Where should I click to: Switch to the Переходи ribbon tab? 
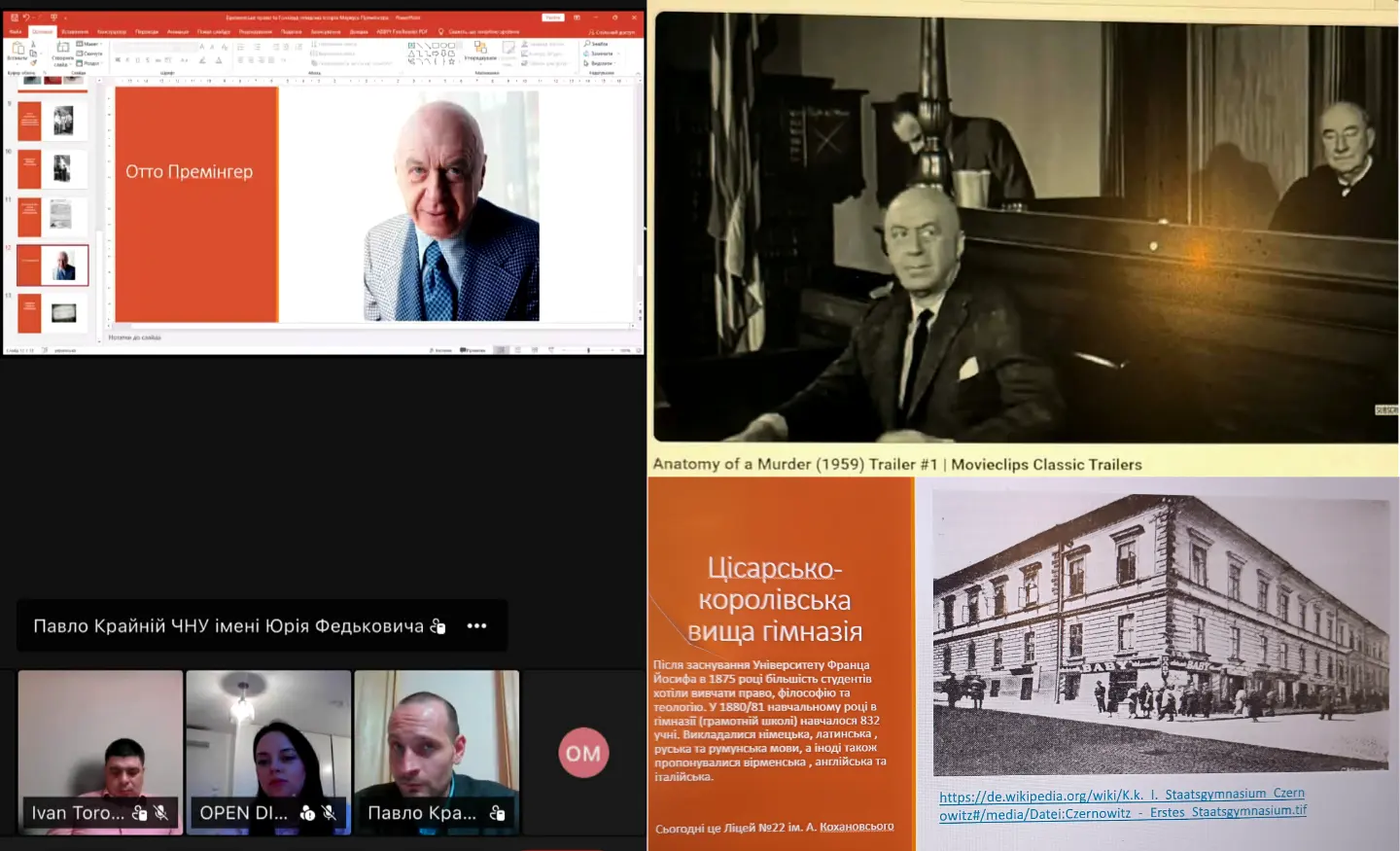(x=147, y=31)
